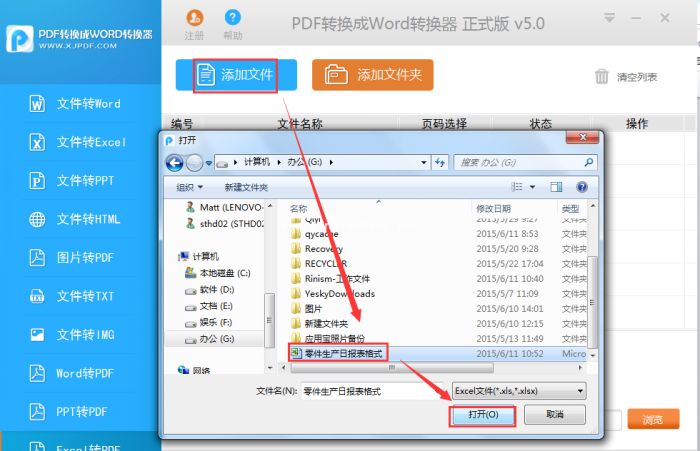Viewport: 700px width, 451px height.
Task: Click the 修改日期 column header
Action: point(493,208)
